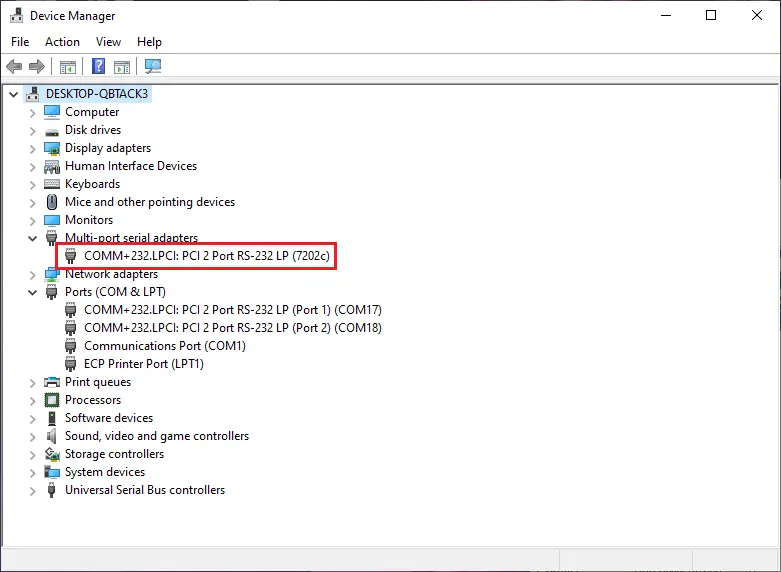
Task: Open the File menu
Action: tap(20, 42)
